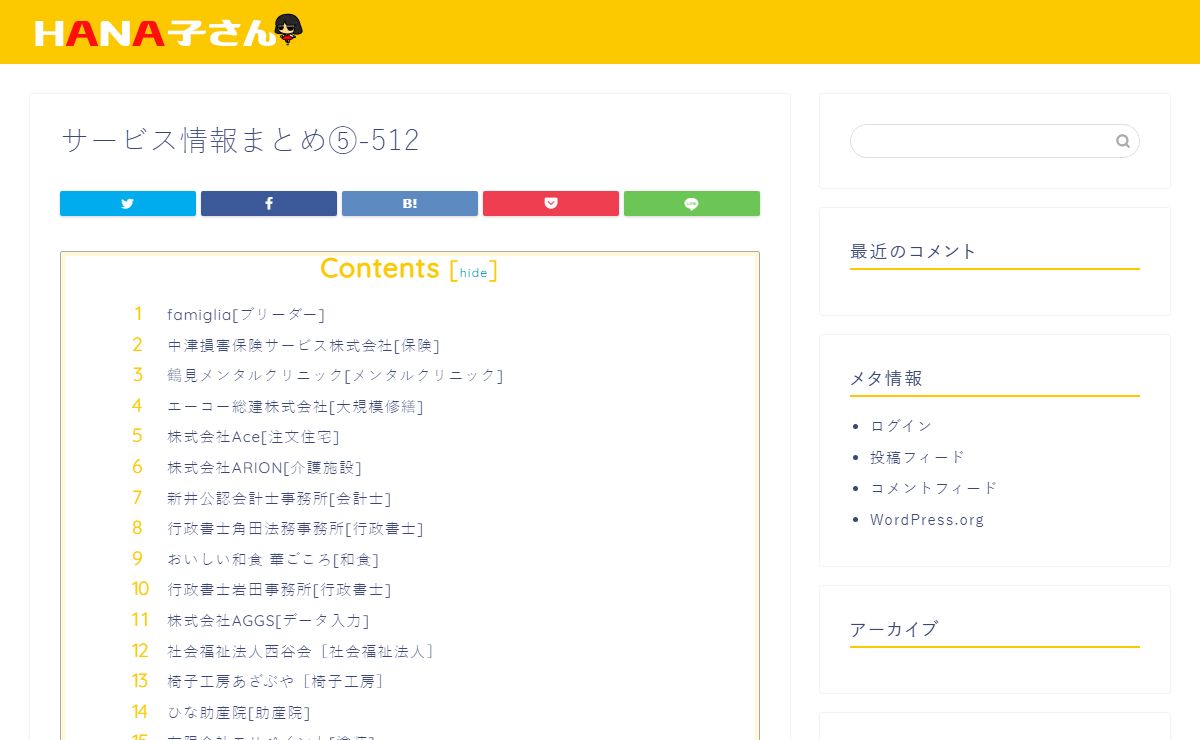Visit the WordPress.org link

pyautogui.click(x=927, y=520)
